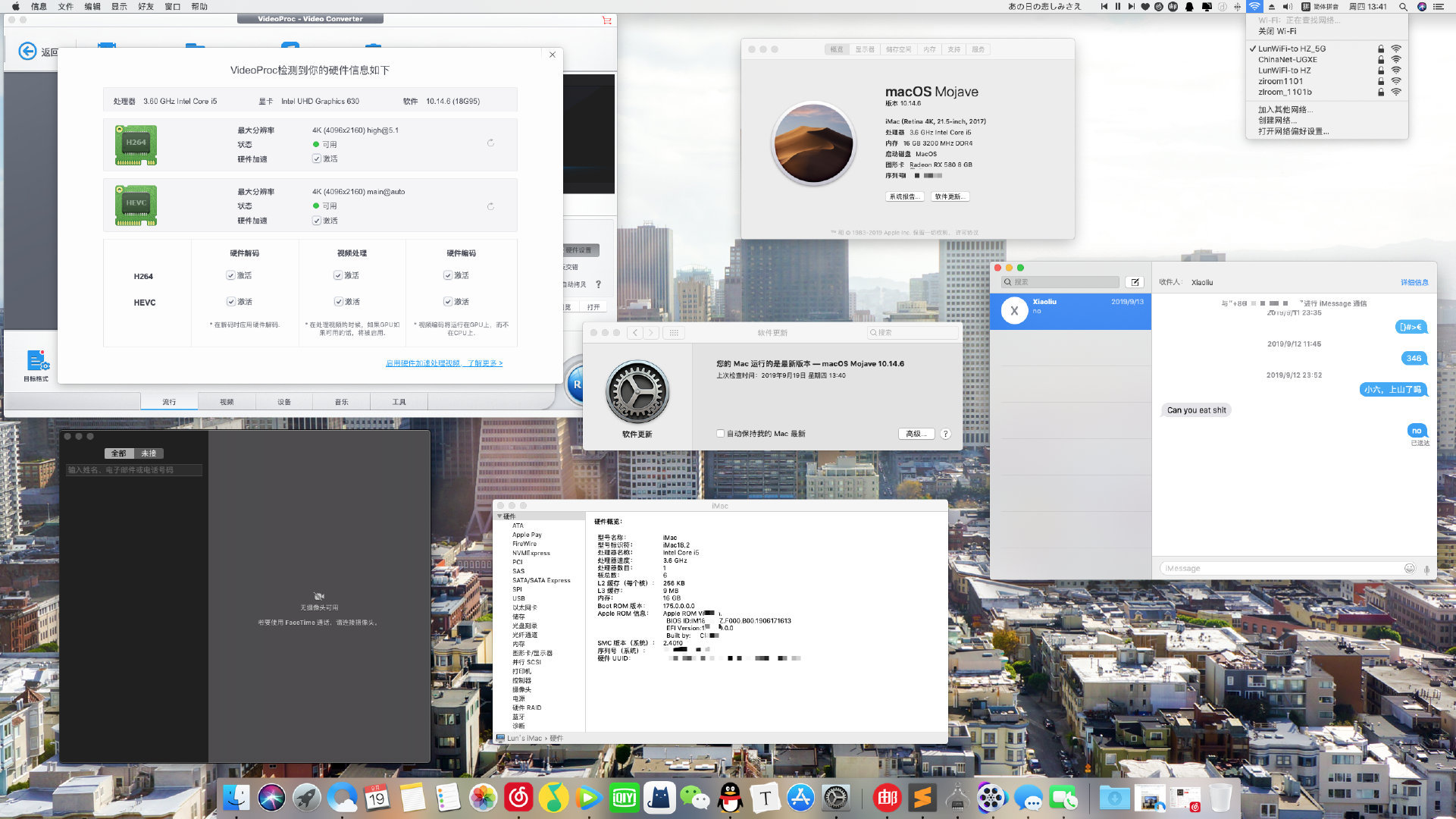Pause music with menu bar pause icon

[x=1117, y=6]
